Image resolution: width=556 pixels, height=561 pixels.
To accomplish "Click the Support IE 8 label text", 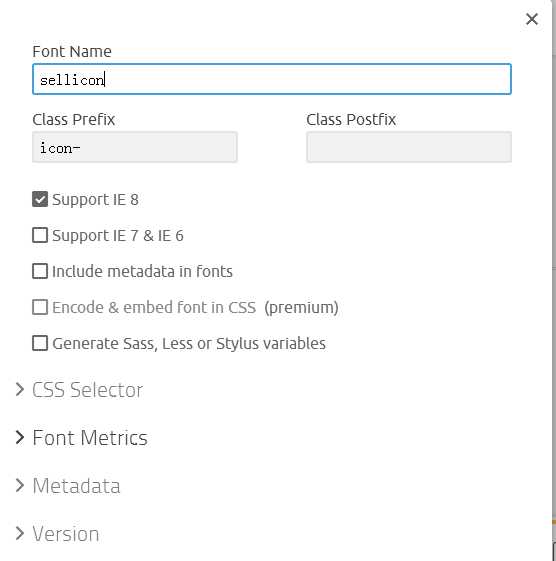I will [x=96, y=200].
